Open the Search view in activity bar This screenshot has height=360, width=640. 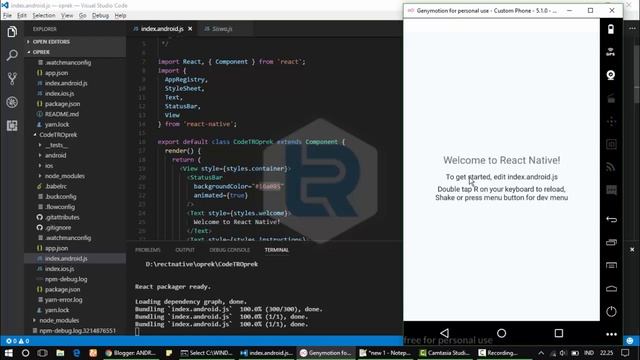click(12, 55)
